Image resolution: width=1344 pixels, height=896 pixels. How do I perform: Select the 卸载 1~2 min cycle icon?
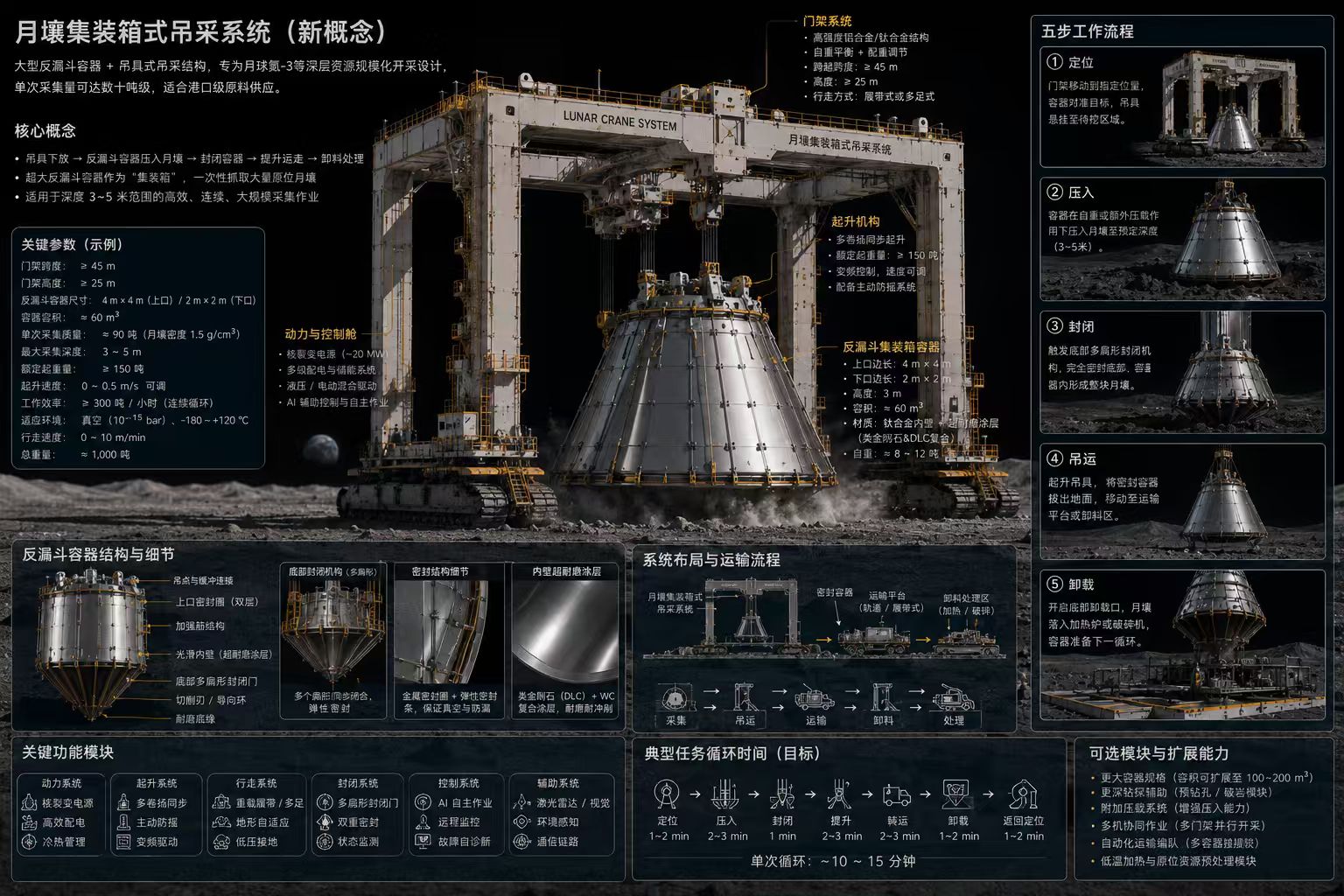(x=956, y=794)
